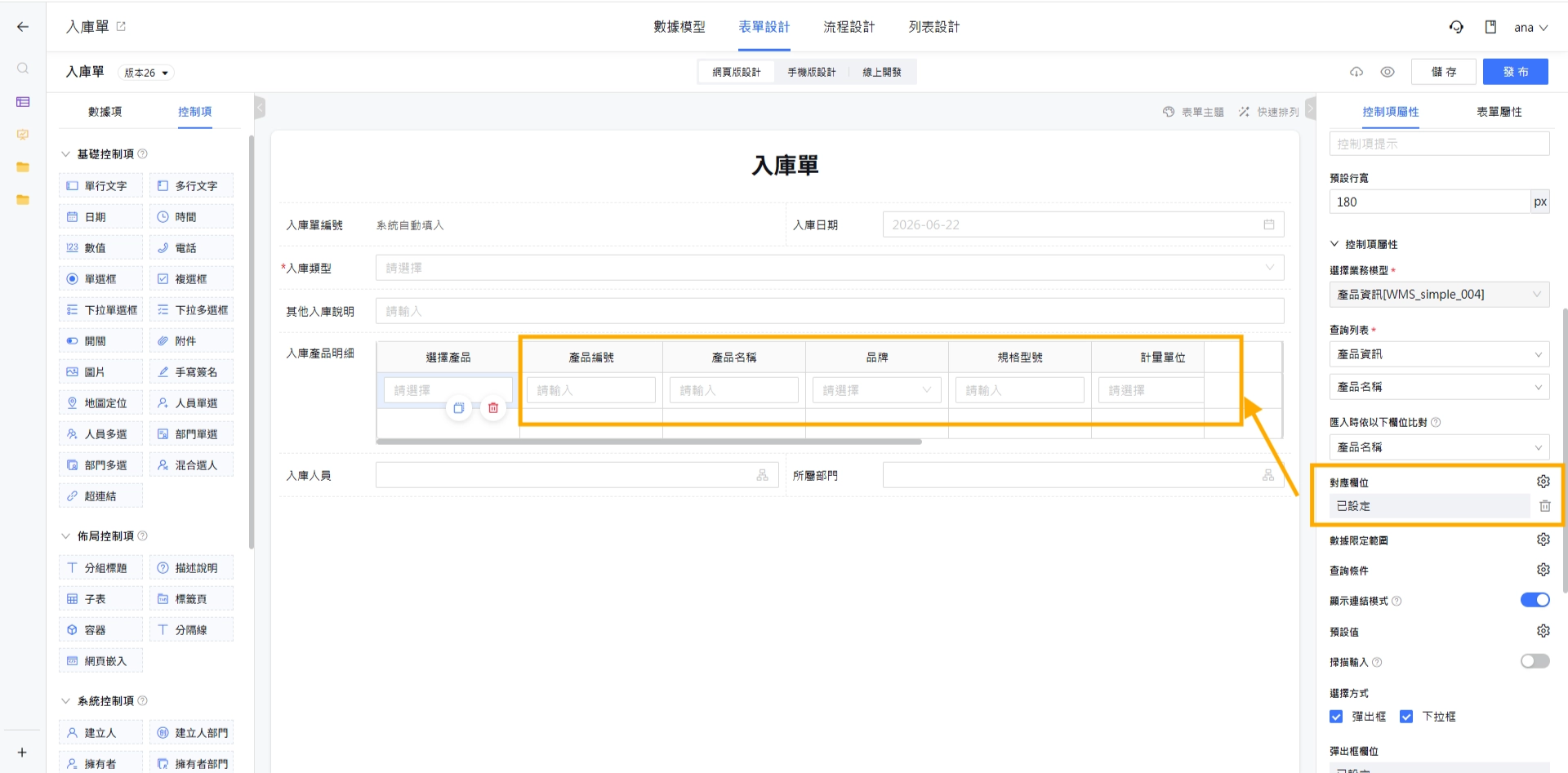This screenshot has height=773, width=1568.
Task: Delete the 選擇產品 column field
Action: pos(493,408)
